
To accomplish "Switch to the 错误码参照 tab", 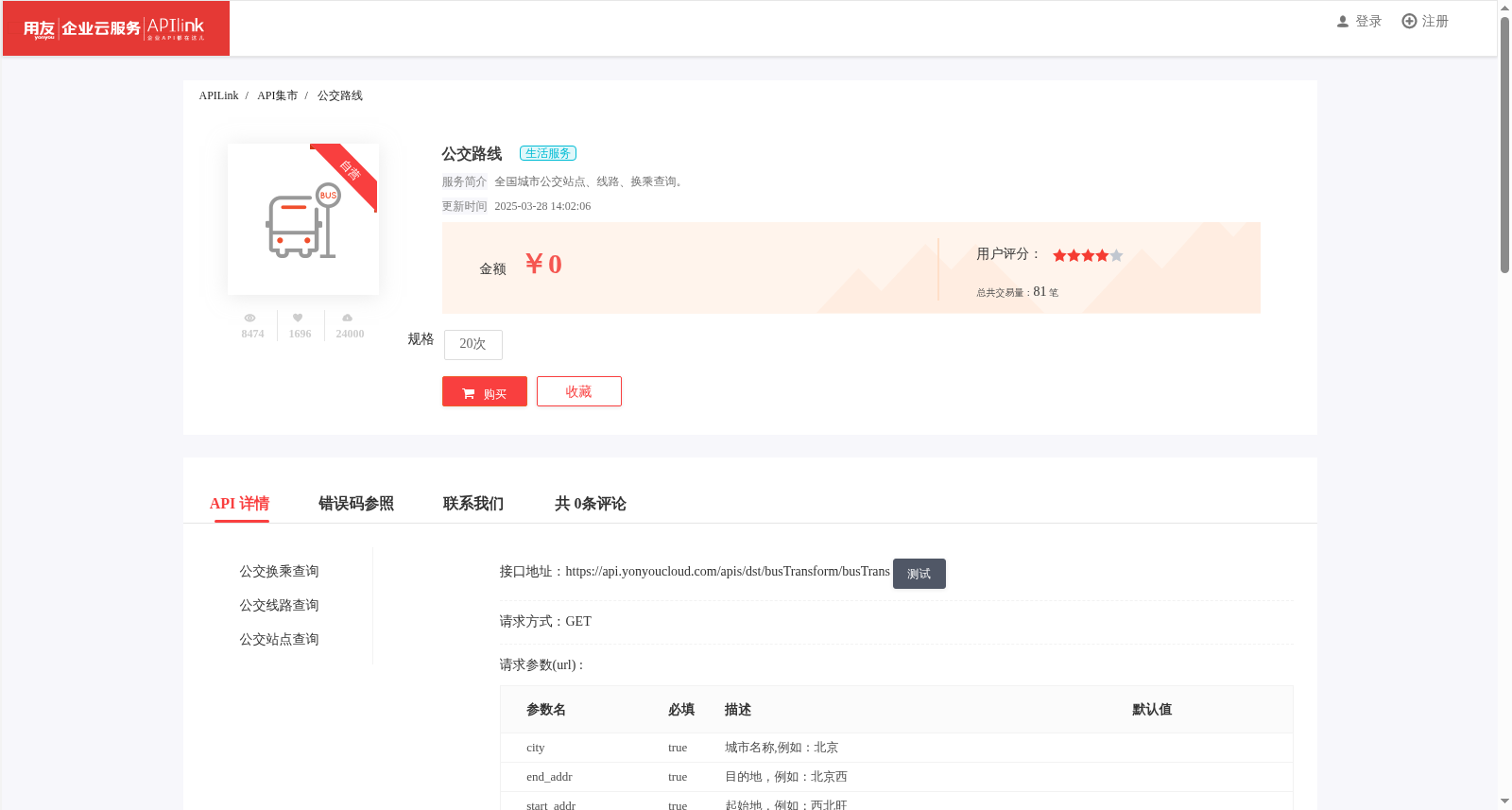I will pyautogui.click(x=356, y=504).
